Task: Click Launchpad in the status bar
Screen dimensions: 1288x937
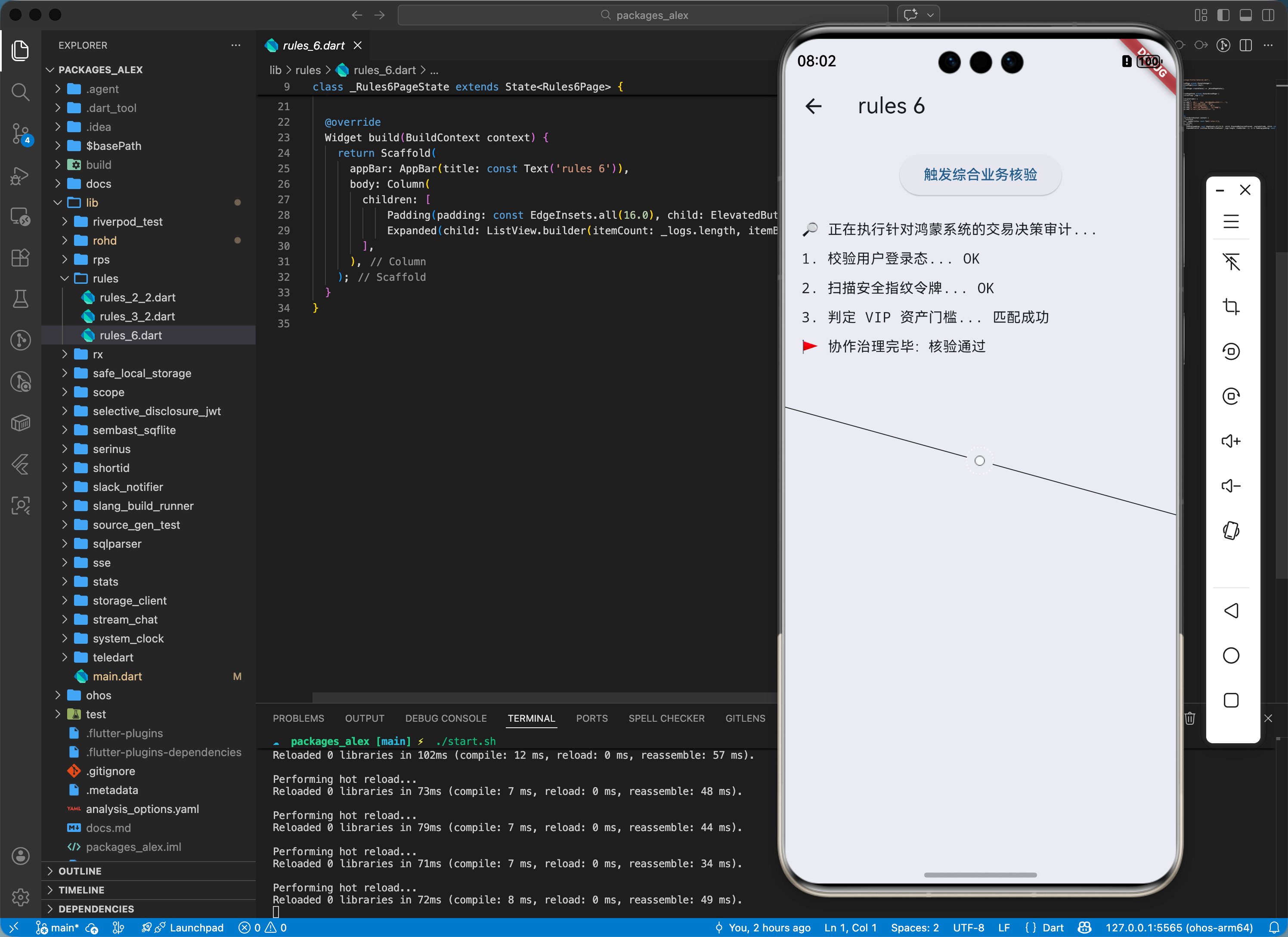Action: 196,928
